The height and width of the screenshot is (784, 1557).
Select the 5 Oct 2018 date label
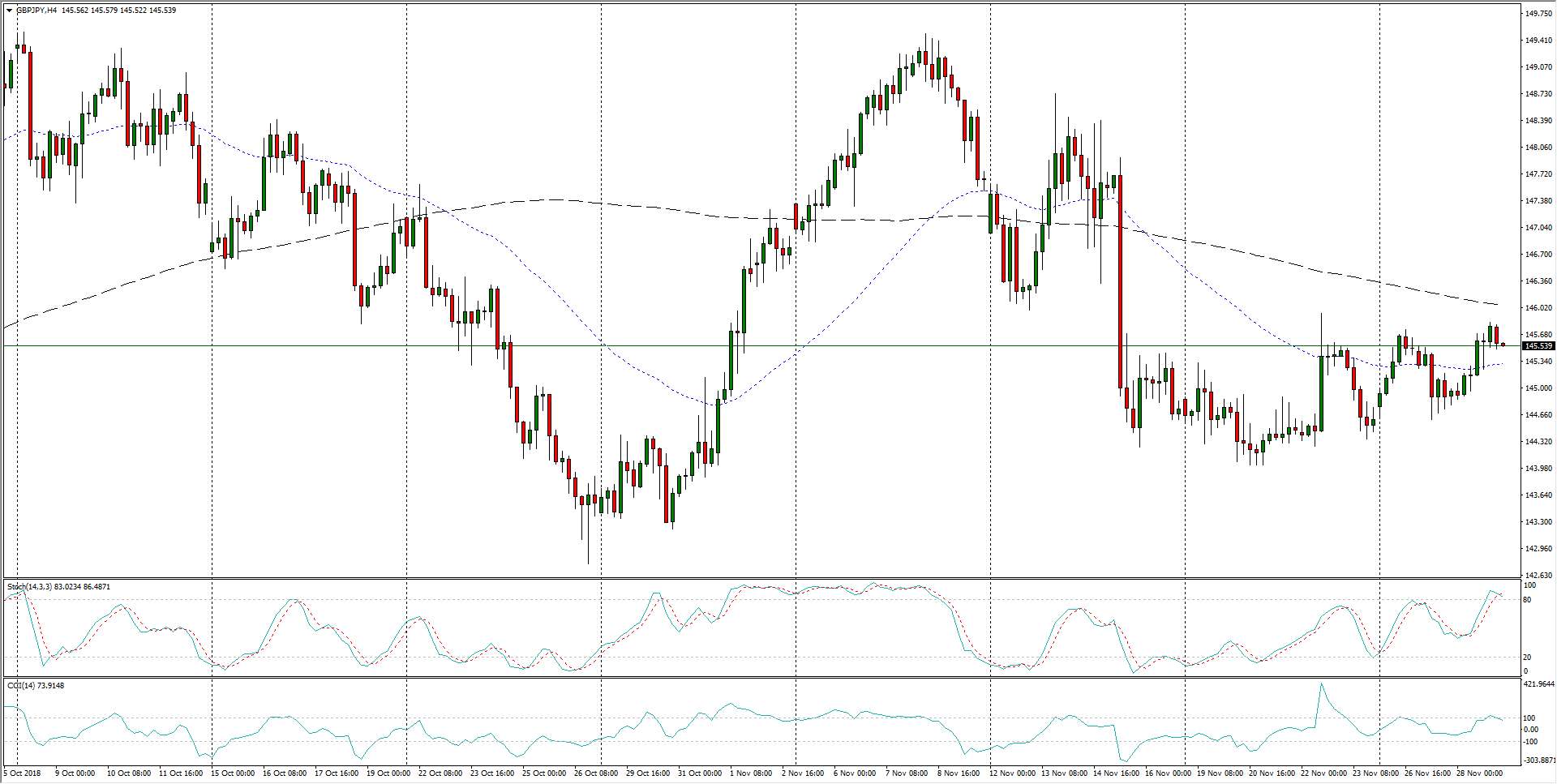point(22,773)
